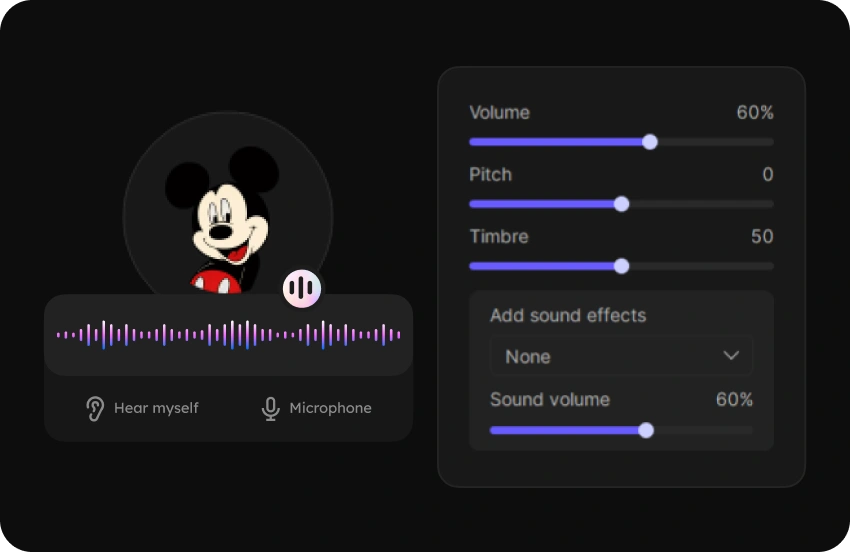Select the Mickey Mouse voice avatar

[227, 215]
